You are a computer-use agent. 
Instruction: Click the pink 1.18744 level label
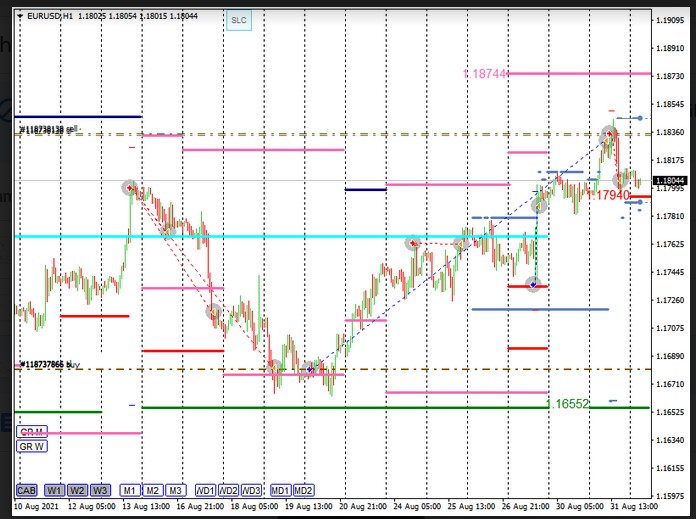[x=486, y=74]
